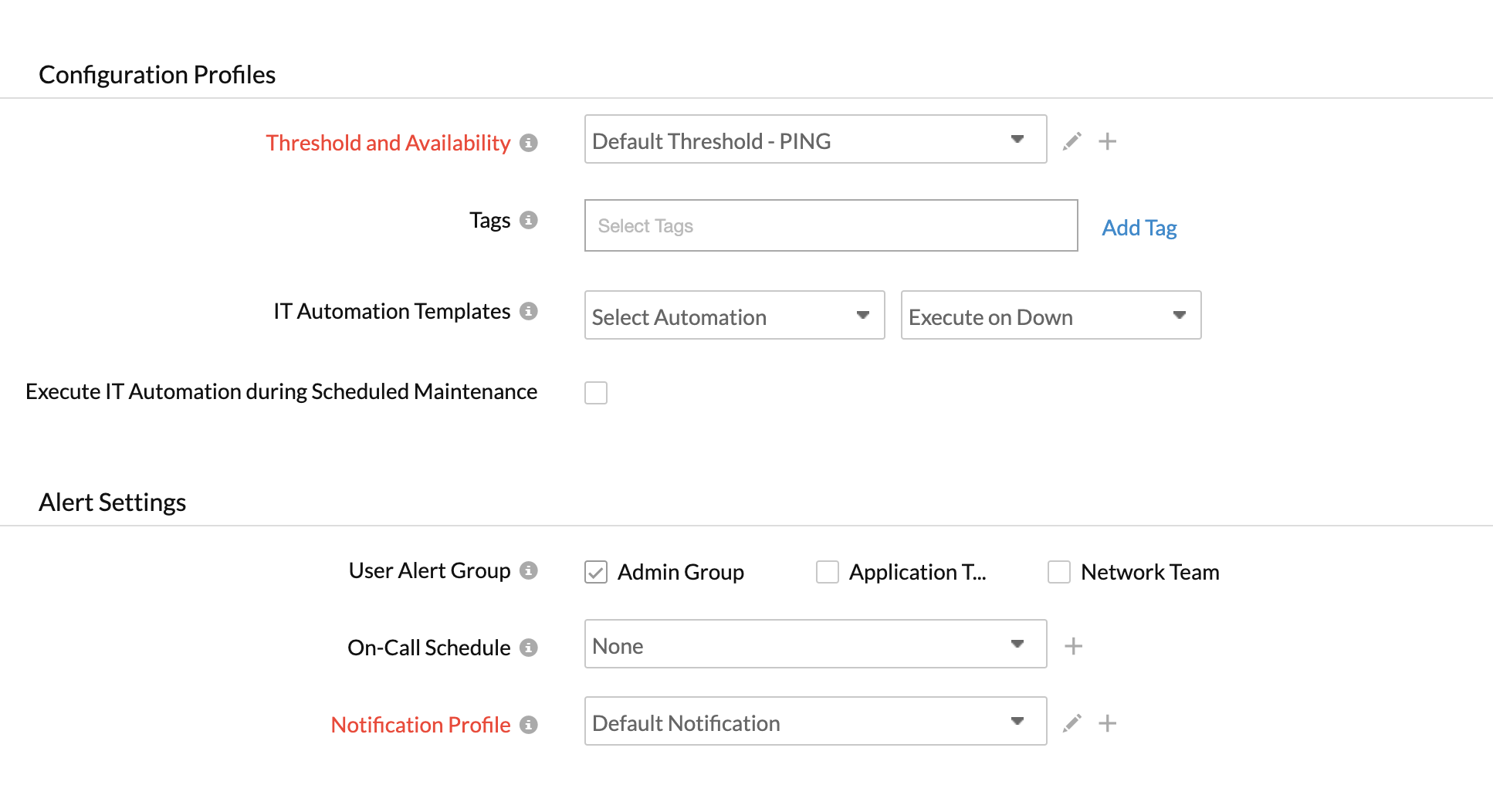
Task: Click info icon beside Notification Profile label
Action: tap(528, 725)
